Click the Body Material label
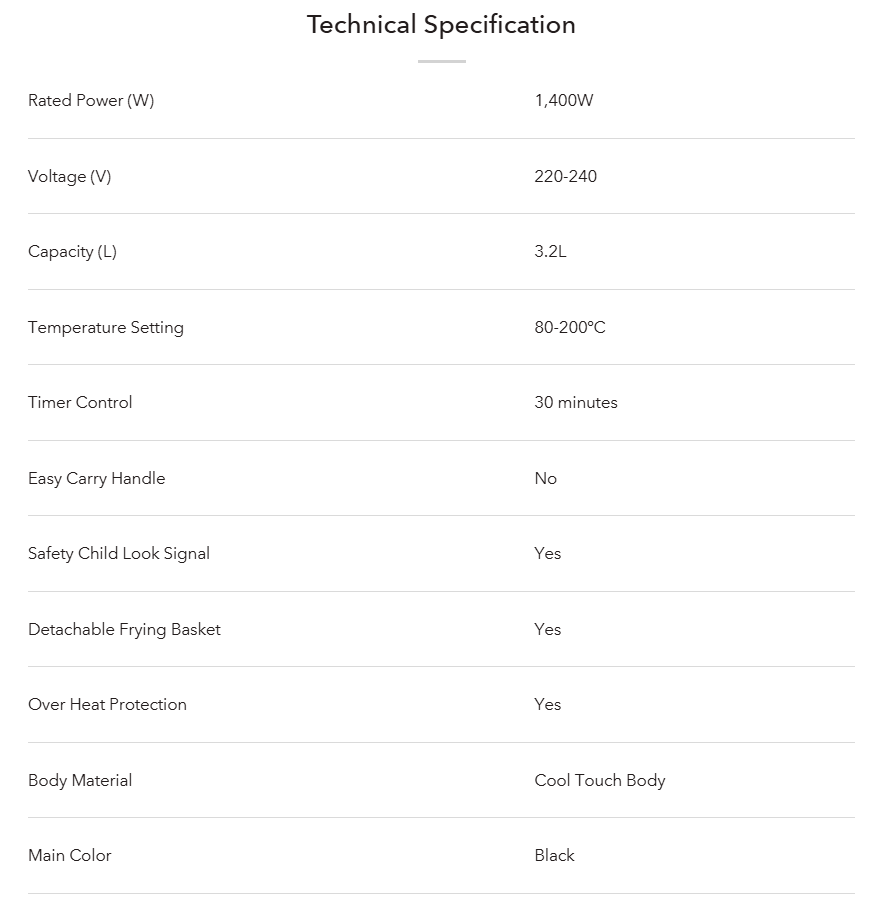This screenshot has width=889, height=901. pyautogui.click(x=80, y=780)
